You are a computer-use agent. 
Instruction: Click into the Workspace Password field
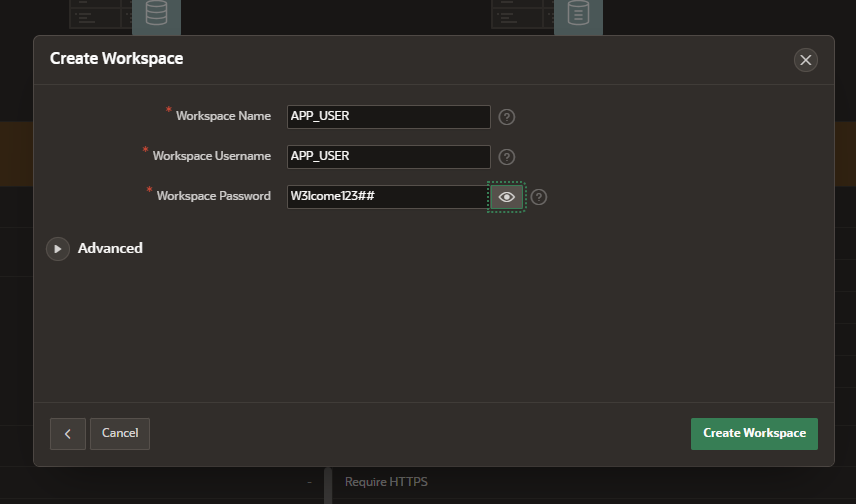tap(386, 197)
